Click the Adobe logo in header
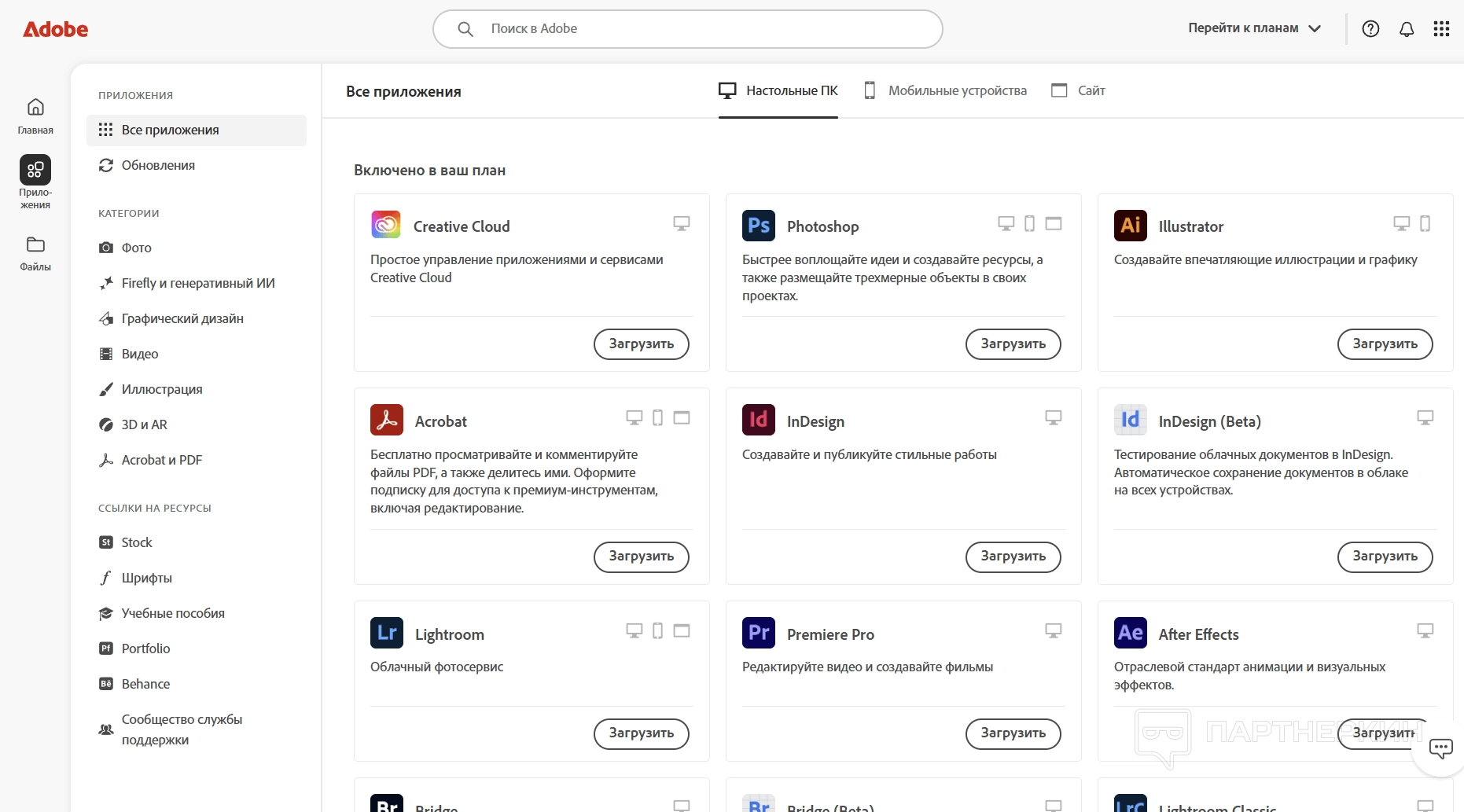1464x812 pixels. [x=55, y=29]
